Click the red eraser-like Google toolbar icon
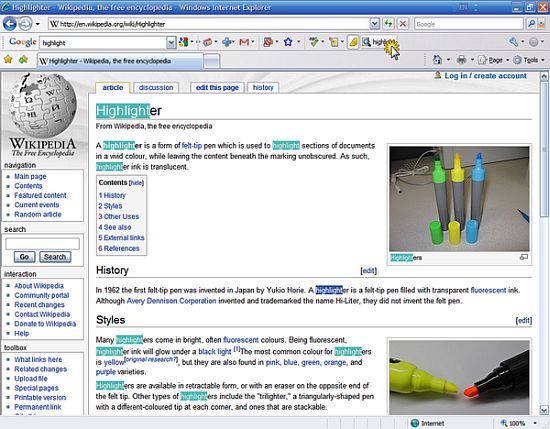 [x=208, y=42]
